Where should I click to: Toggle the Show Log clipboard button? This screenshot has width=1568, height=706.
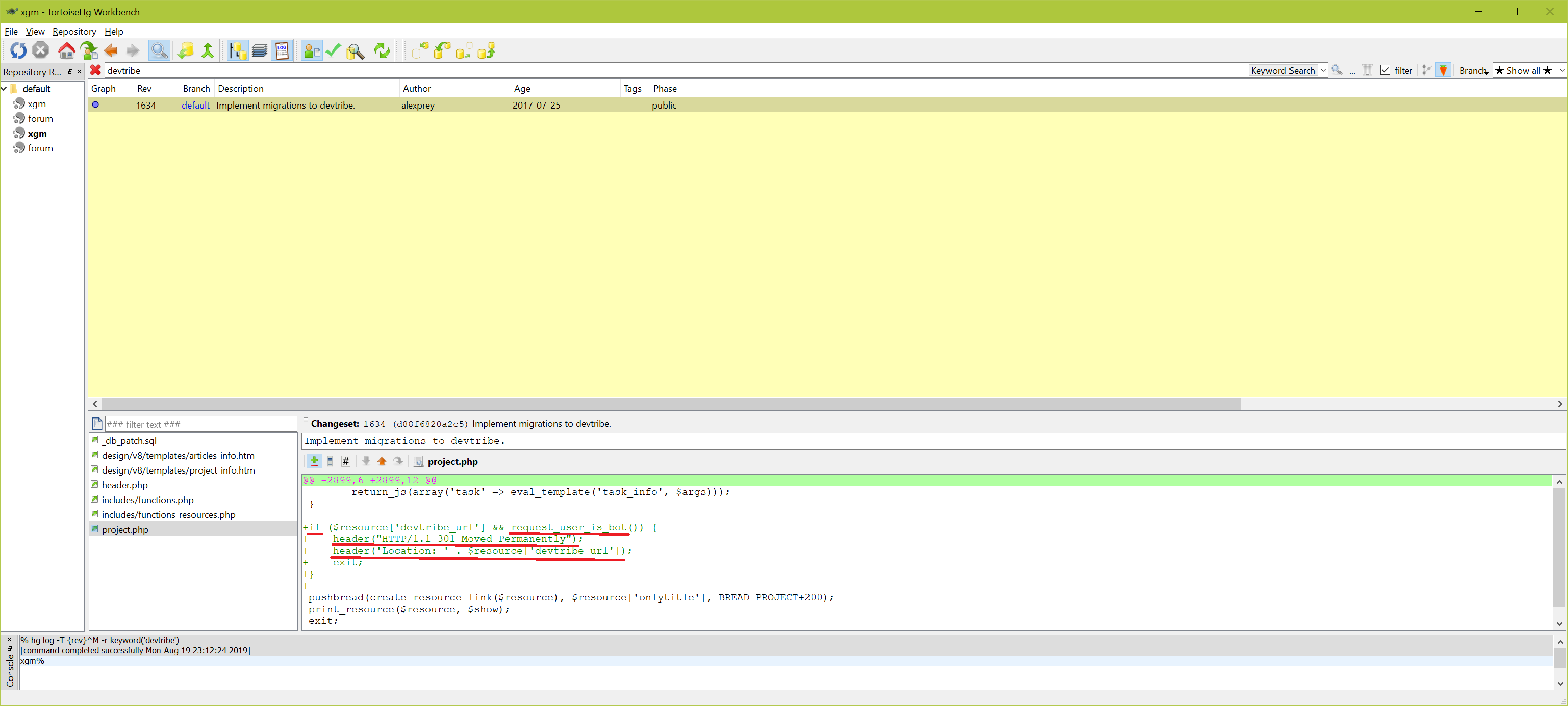point(282,51)
